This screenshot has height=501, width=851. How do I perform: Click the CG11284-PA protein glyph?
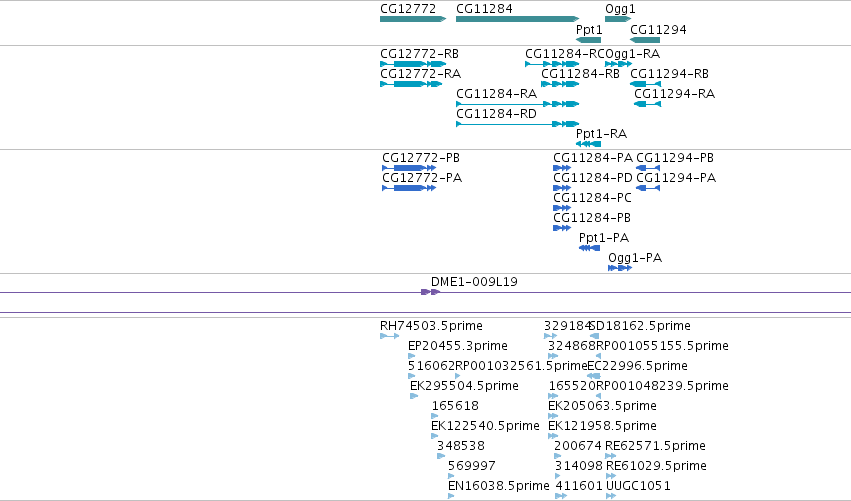tap(562, 168)
